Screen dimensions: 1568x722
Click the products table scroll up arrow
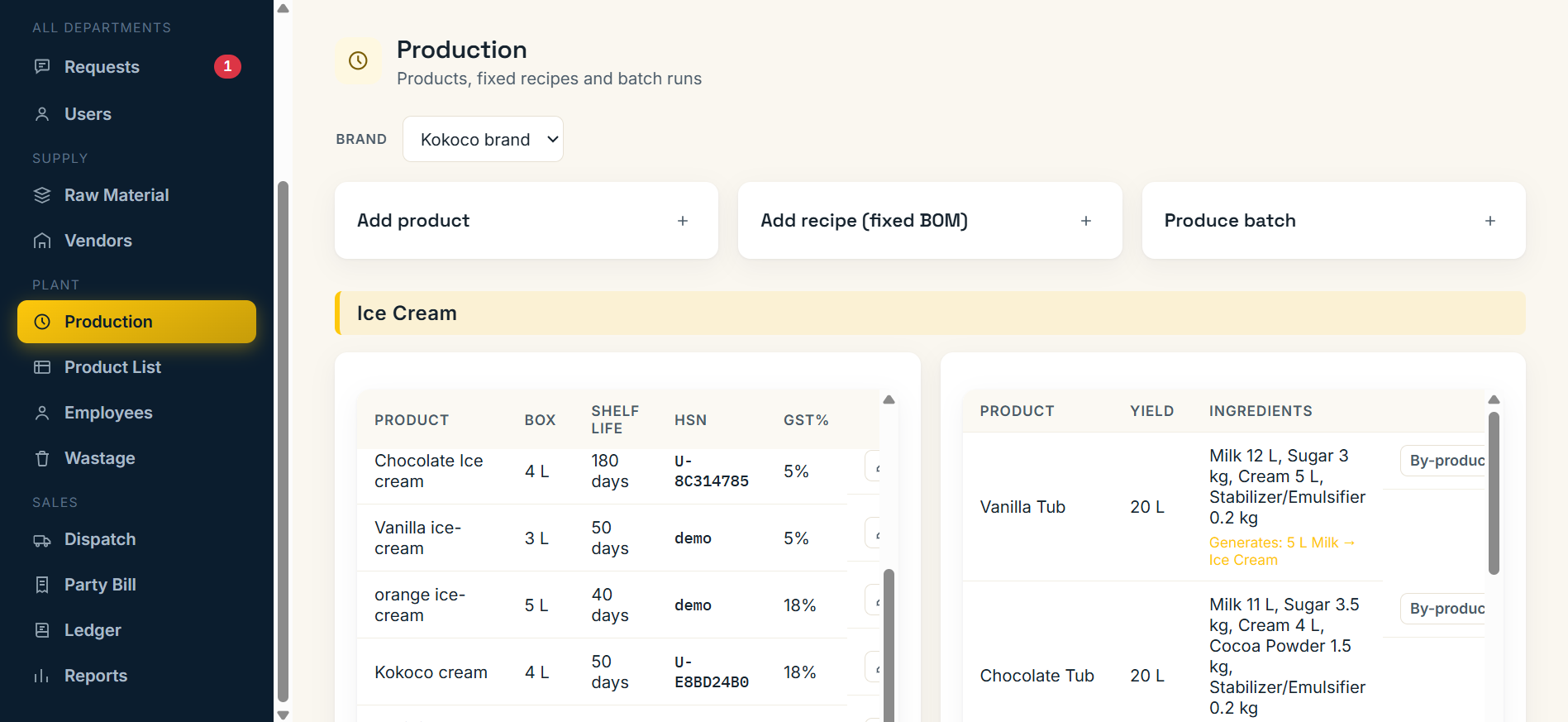point(889,400)
